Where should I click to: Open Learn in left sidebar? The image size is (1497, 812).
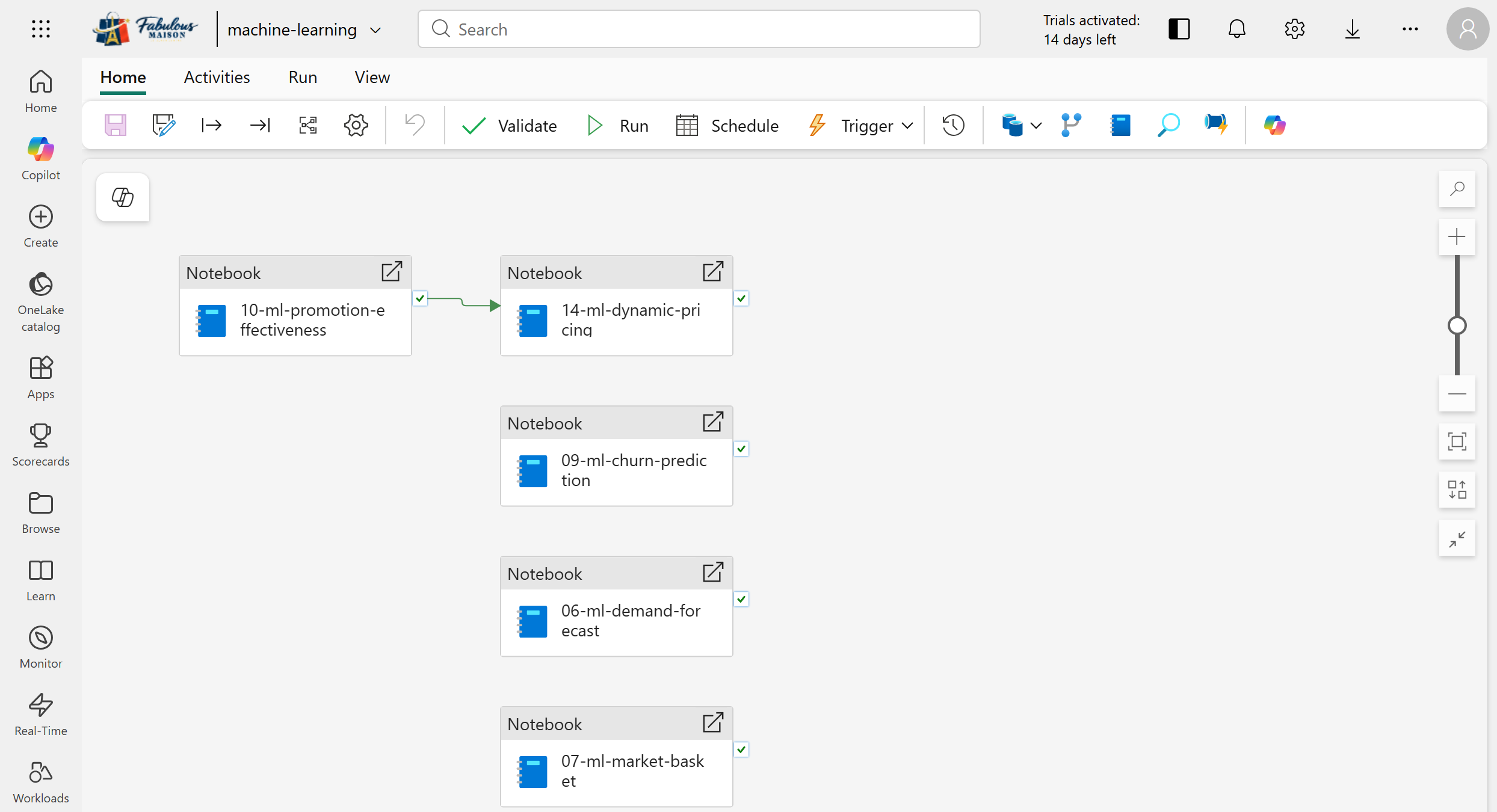click(x=41, y=580)
